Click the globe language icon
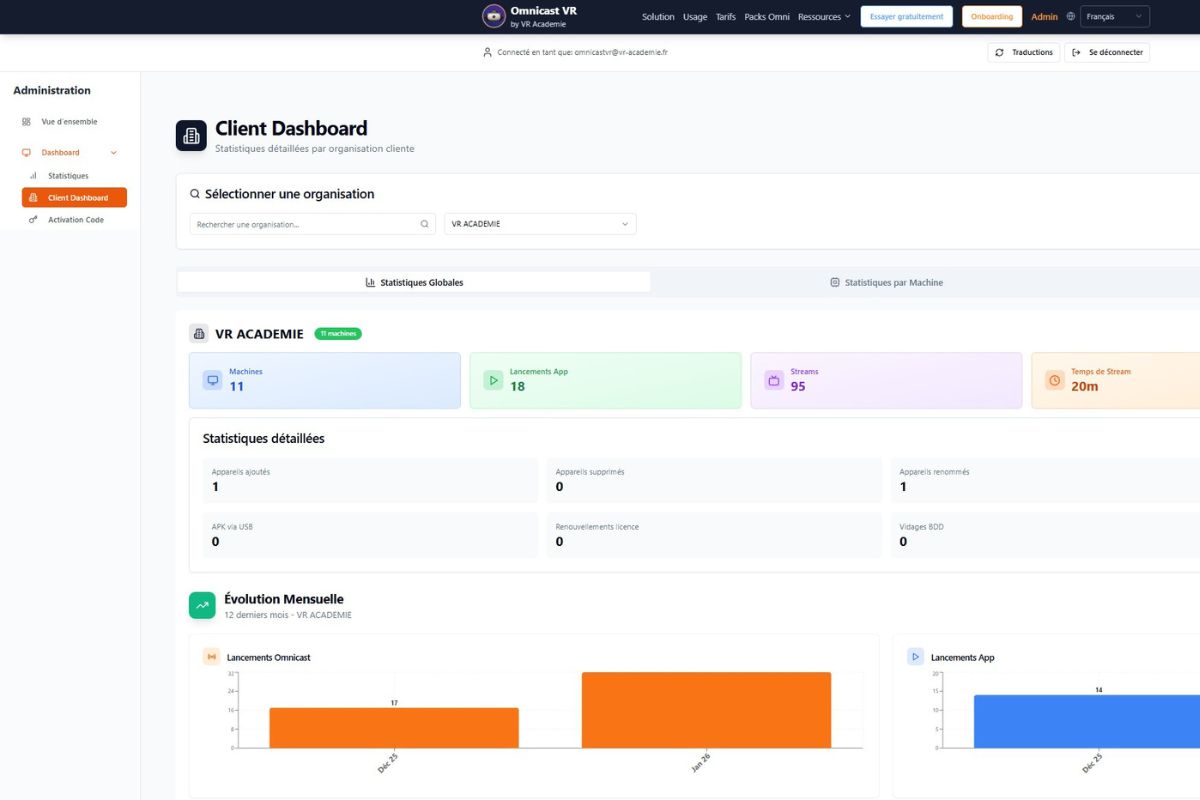 pyautogui.click(x=1071, y=17)
